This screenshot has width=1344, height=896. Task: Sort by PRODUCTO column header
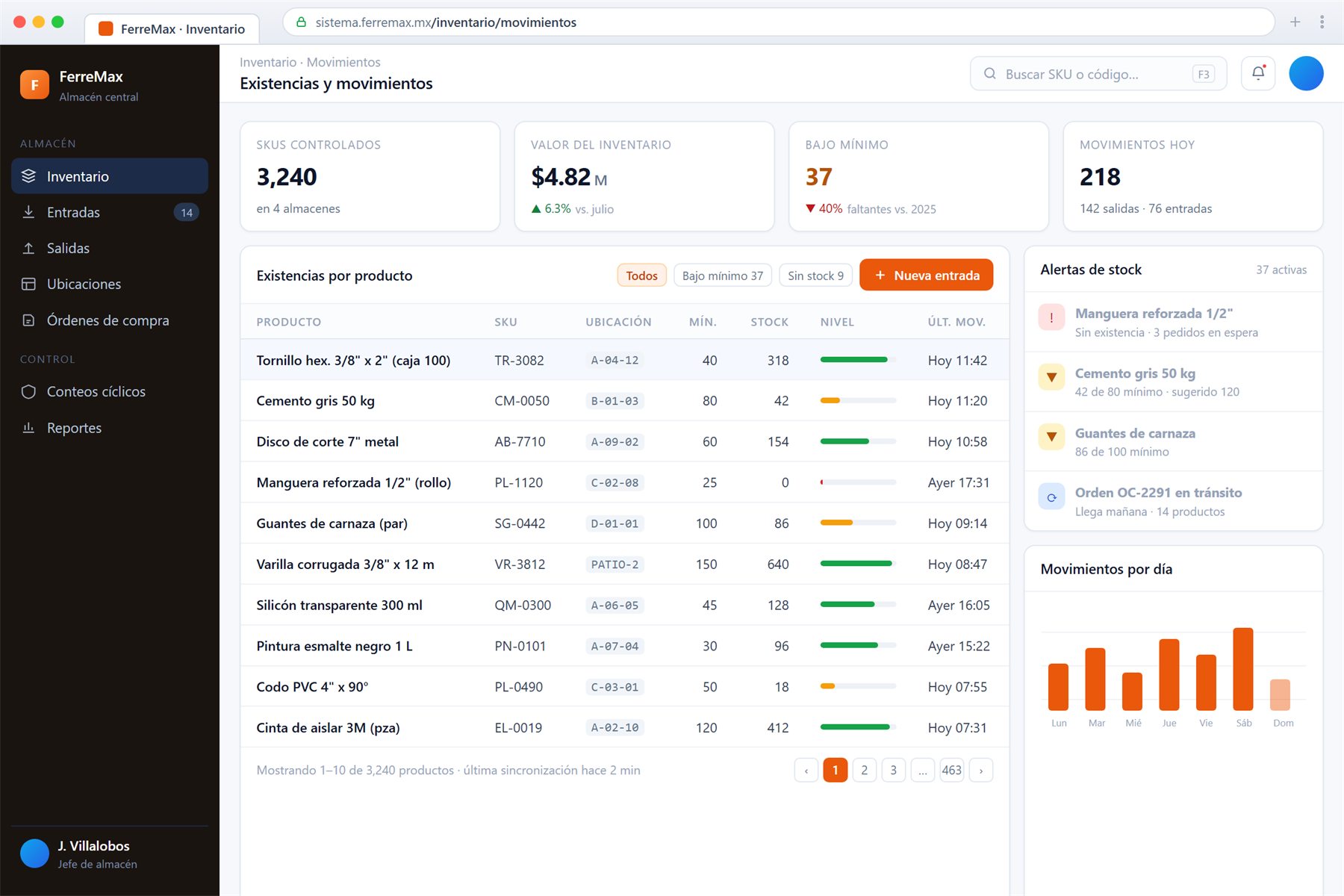tap(289, 322)
